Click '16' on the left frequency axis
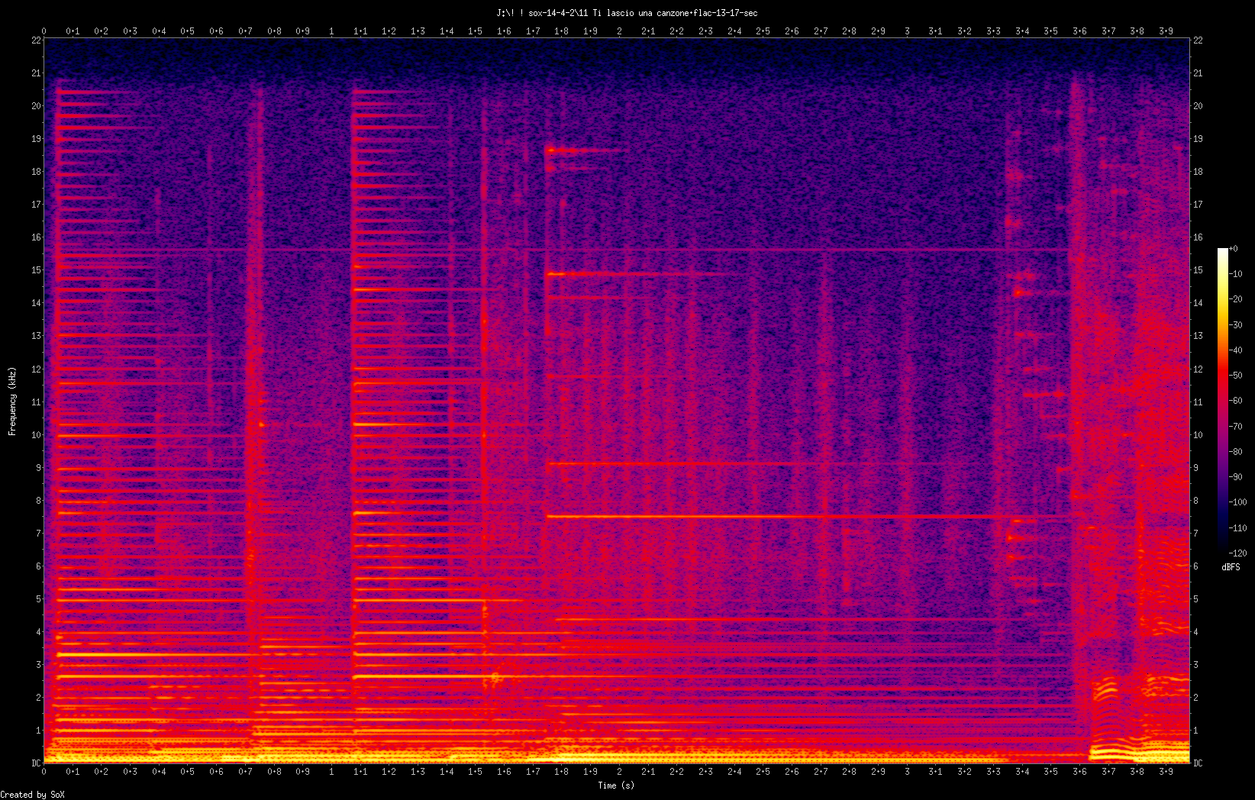This screenshot has height=800, width=1255. coord(35,237)
